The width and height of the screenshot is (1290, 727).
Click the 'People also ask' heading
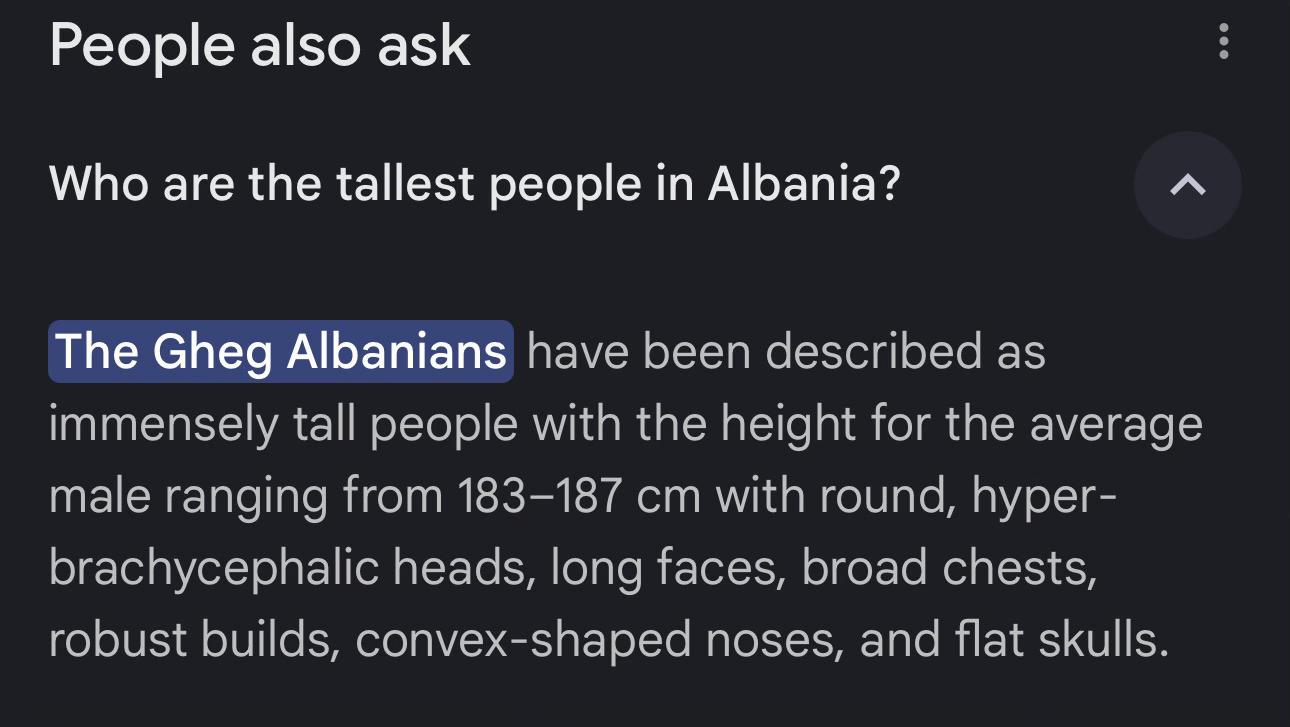260,46
